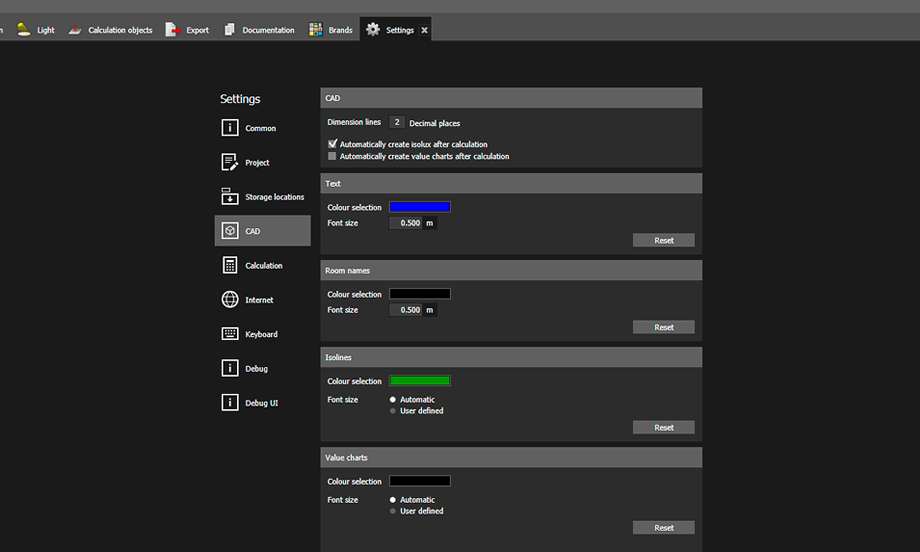Click the Calculation calculator icon
920x552 pixels.
pos(230,265)
